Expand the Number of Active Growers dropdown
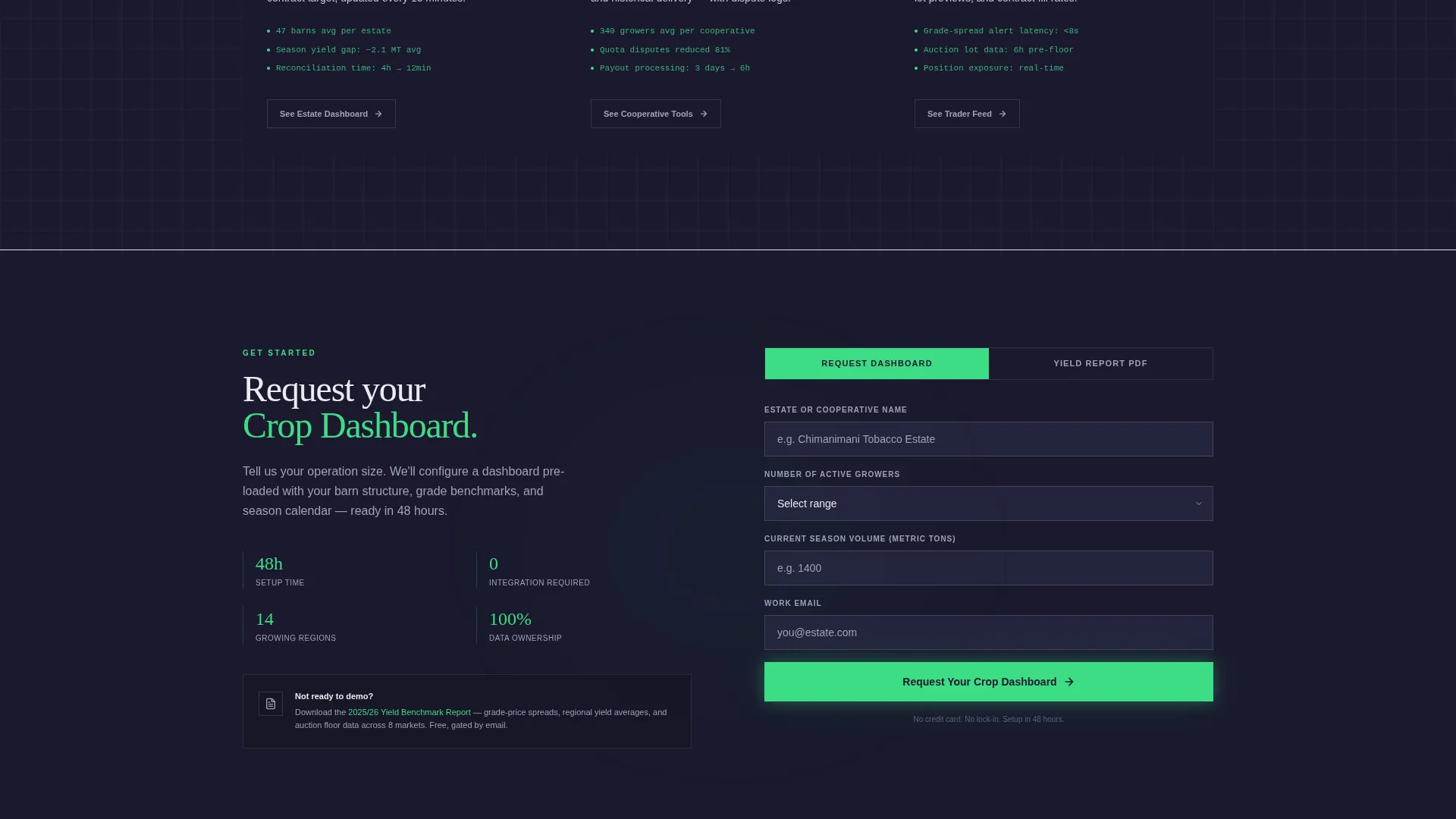The image size is (1456, 819). (x=989, y=504)
